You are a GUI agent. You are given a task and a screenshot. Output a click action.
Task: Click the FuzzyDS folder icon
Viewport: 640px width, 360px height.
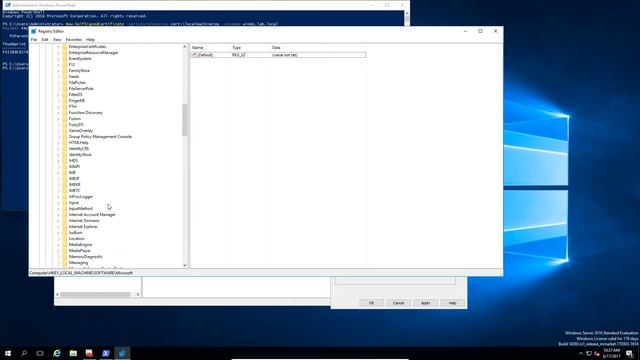pyautogui.click(x=64, y=124)
